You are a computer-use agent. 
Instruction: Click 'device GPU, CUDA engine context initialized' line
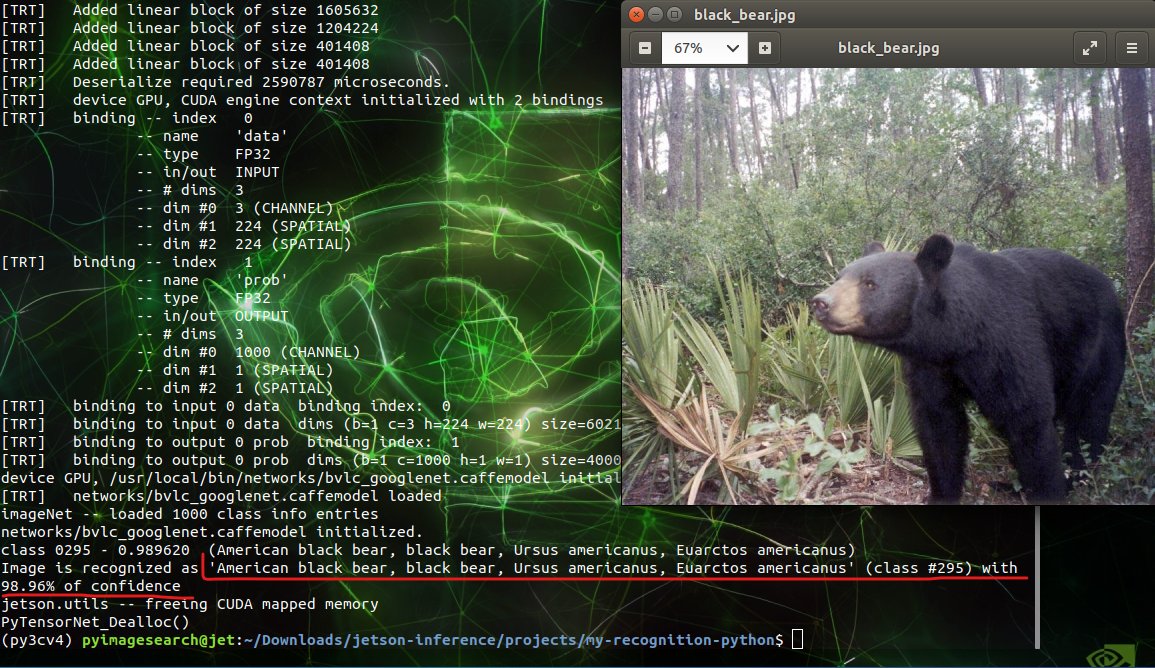click(337, 100)
